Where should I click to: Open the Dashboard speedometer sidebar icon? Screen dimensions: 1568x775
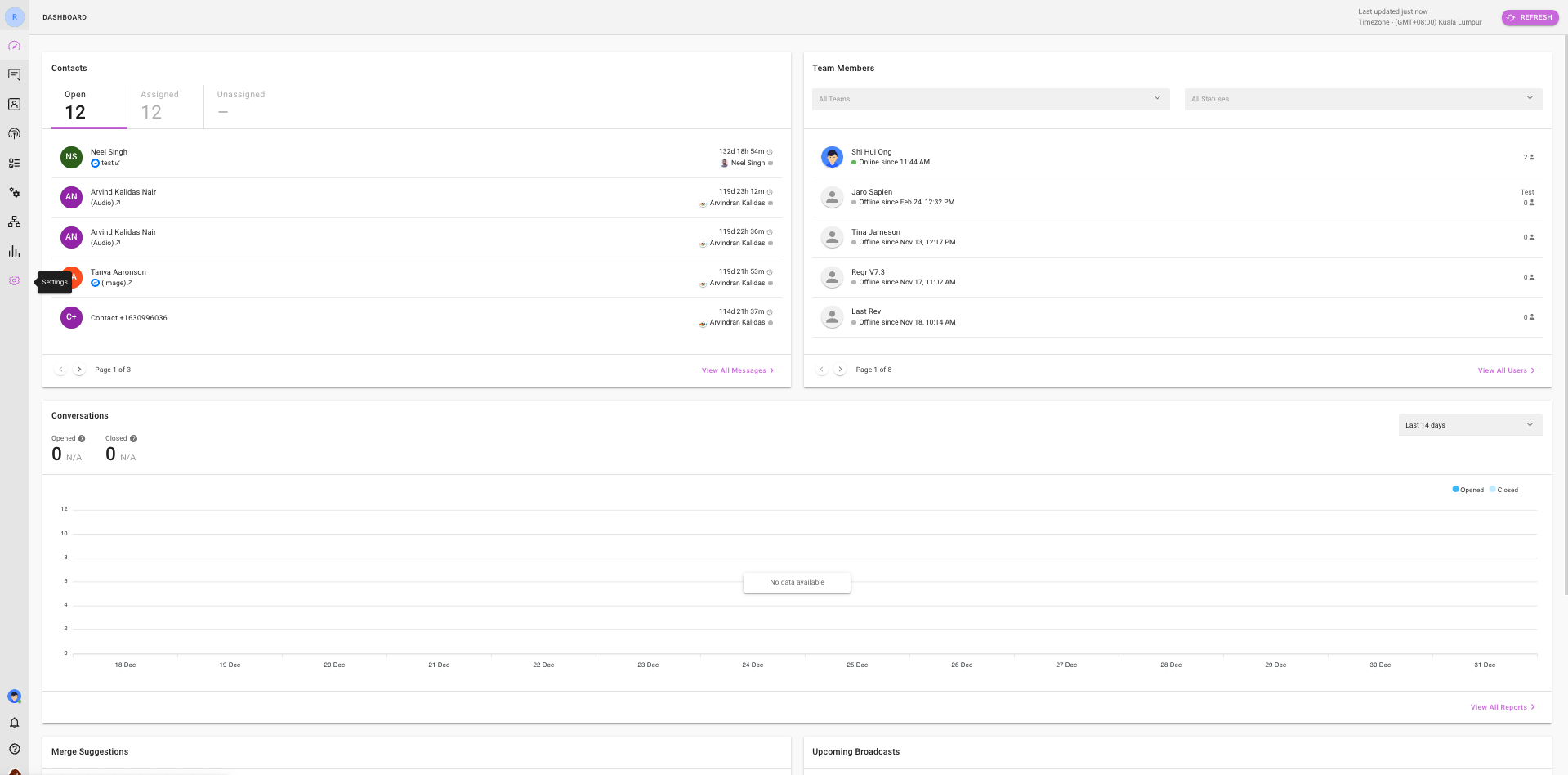click(14, 46)
